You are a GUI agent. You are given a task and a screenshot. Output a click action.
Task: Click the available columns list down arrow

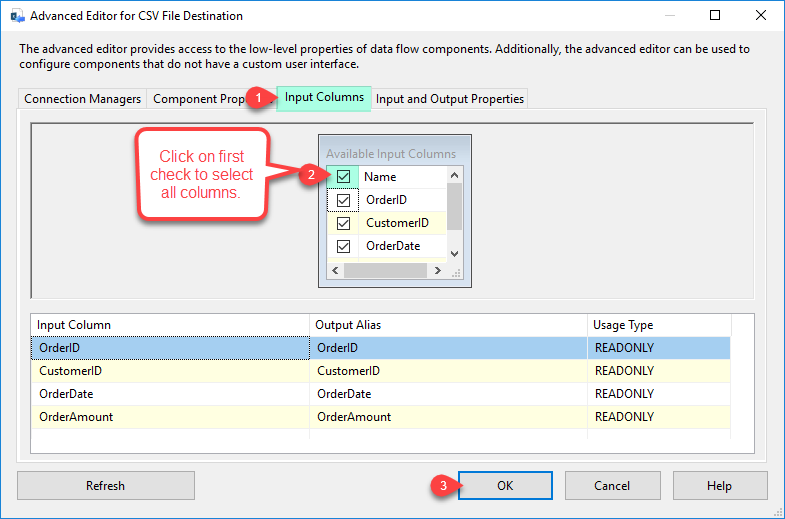[455, 254]
